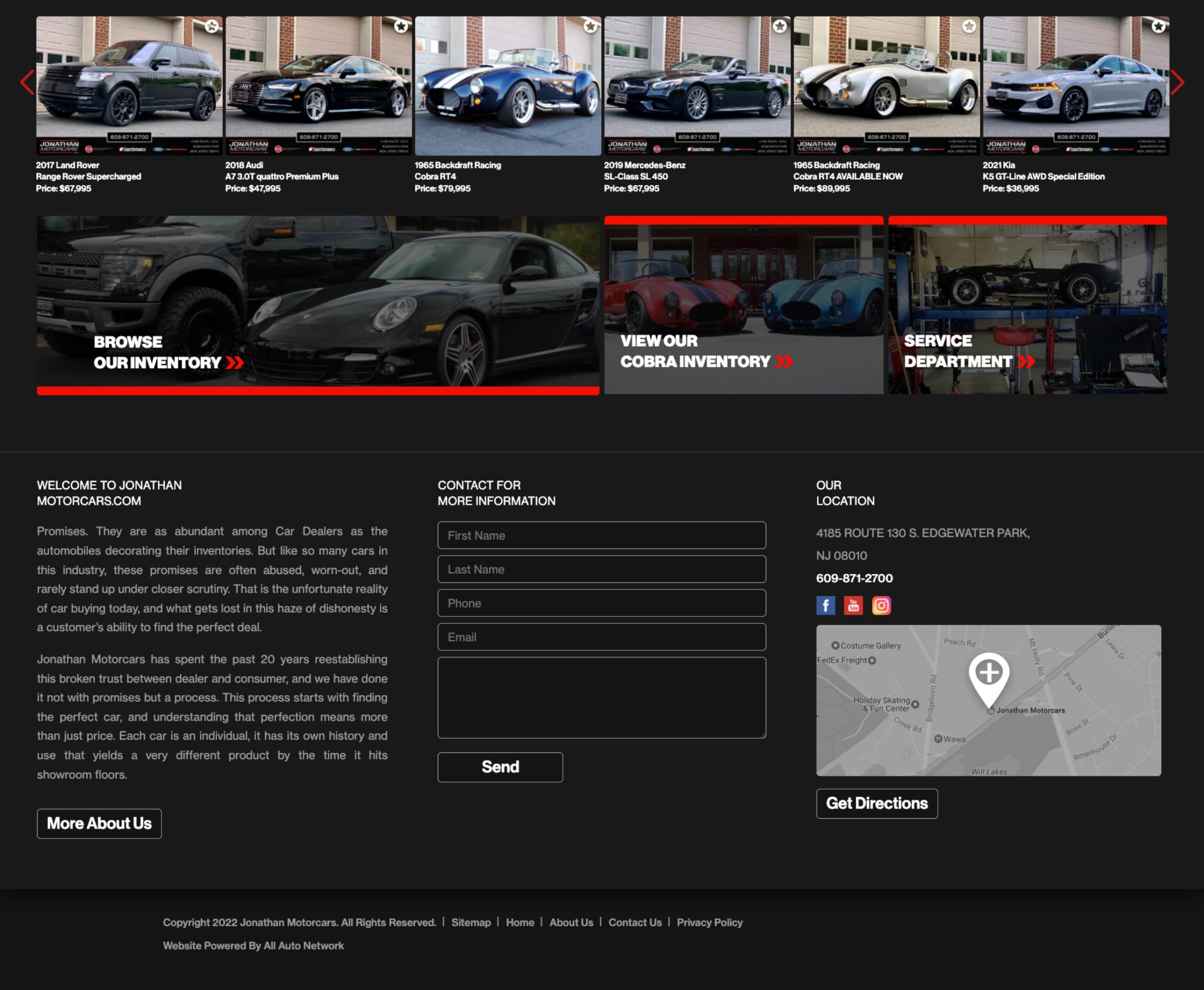Screen dimensions: 1204x990
Task: Click the Wawa marker on the map
Action: point(938,739)
